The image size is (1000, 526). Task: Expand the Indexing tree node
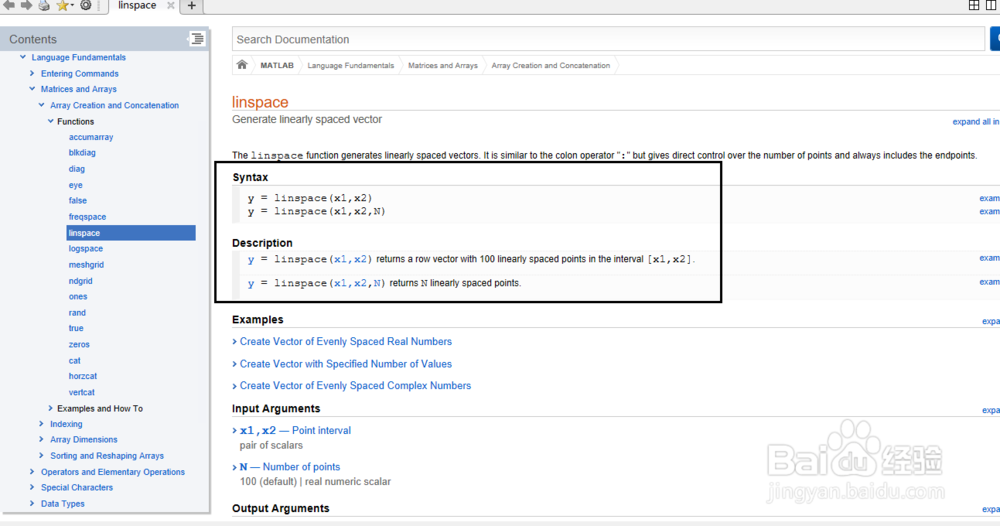click(42, 424)
